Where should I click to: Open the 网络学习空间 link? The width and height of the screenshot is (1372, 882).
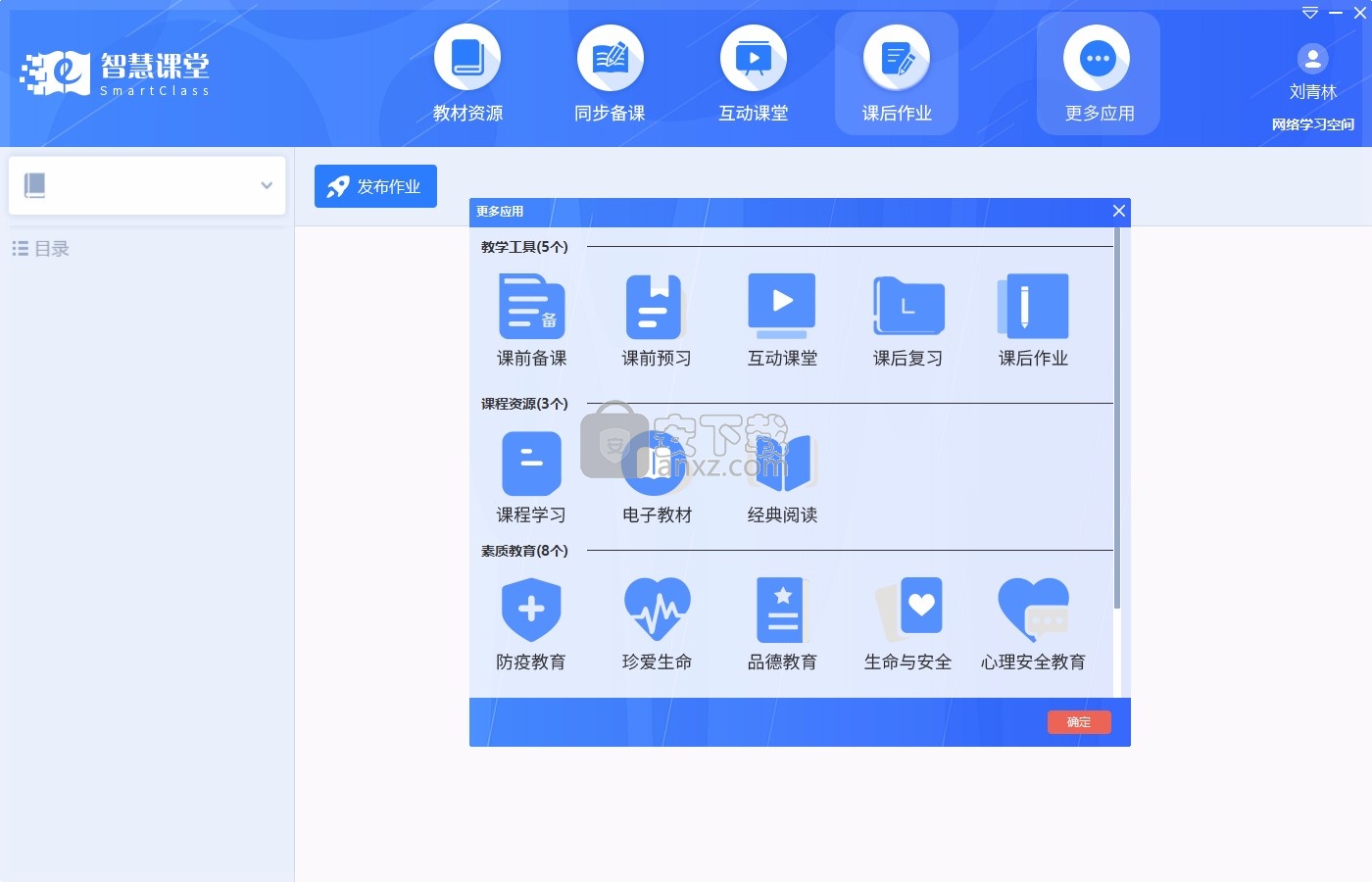(x=1312, y=124)
